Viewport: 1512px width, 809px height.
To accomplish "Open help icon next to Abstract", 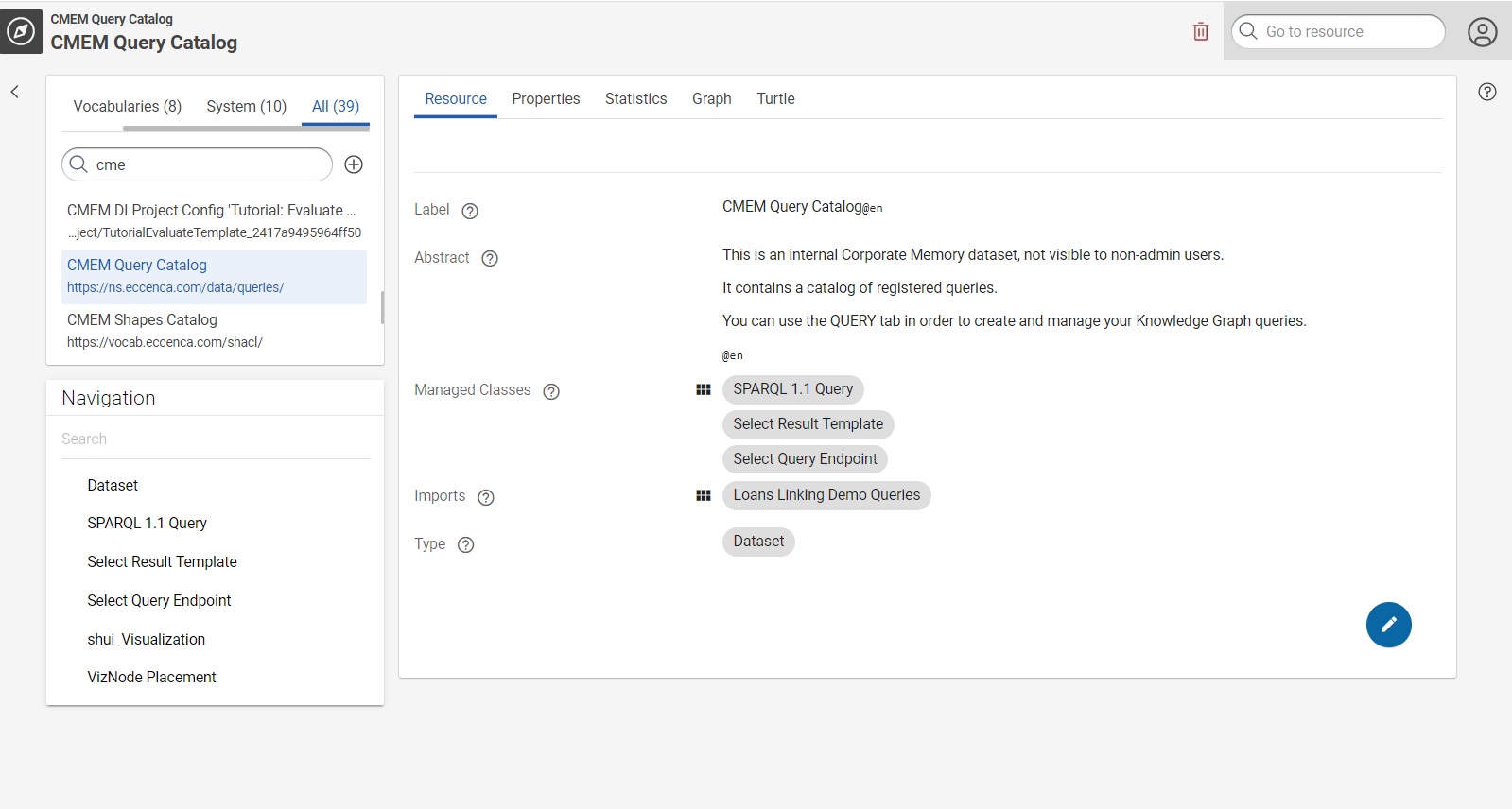I will (490, 259).
